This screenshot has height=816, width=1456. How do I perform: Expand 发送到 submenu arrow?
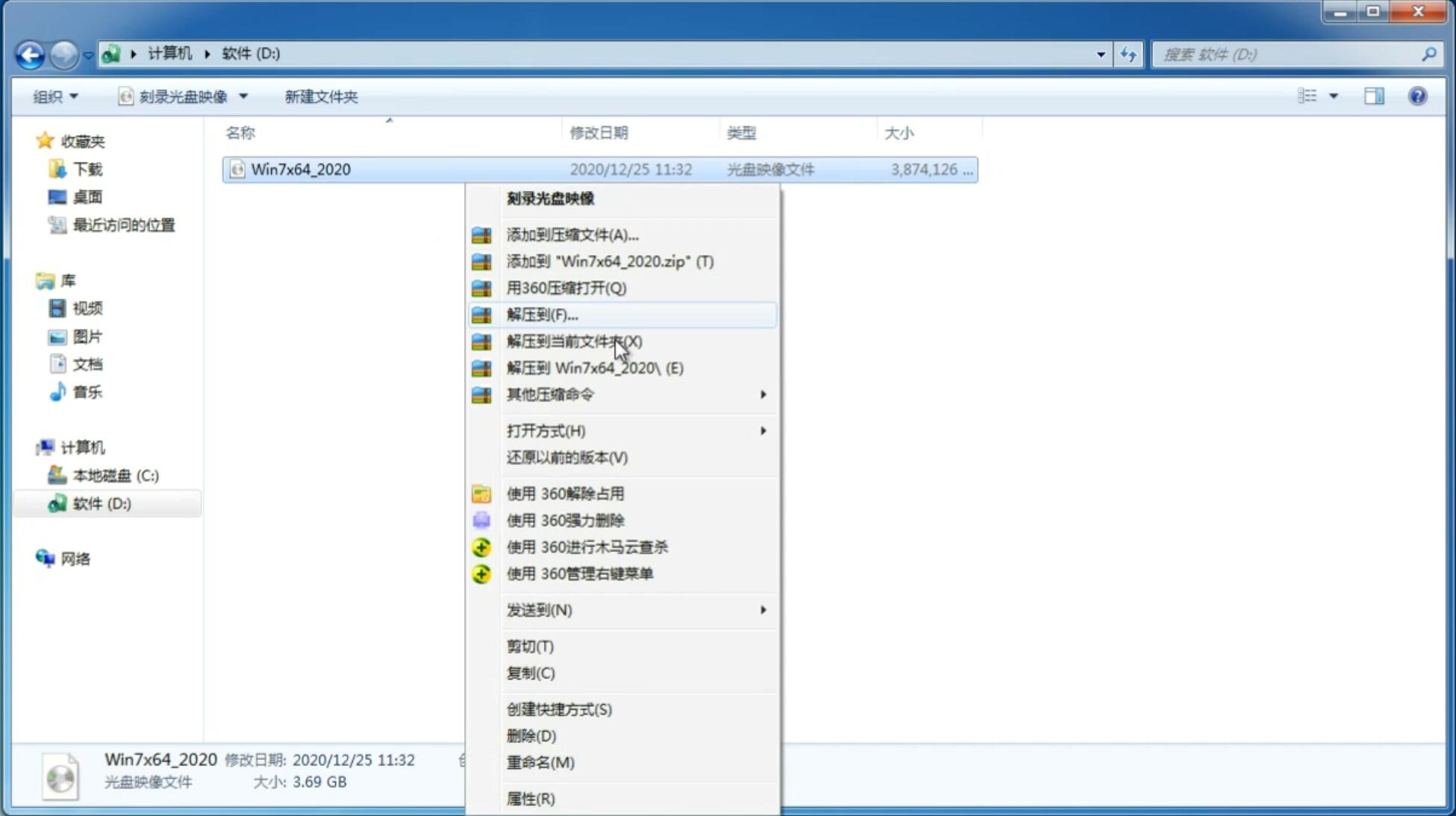[x=763, y=610]
